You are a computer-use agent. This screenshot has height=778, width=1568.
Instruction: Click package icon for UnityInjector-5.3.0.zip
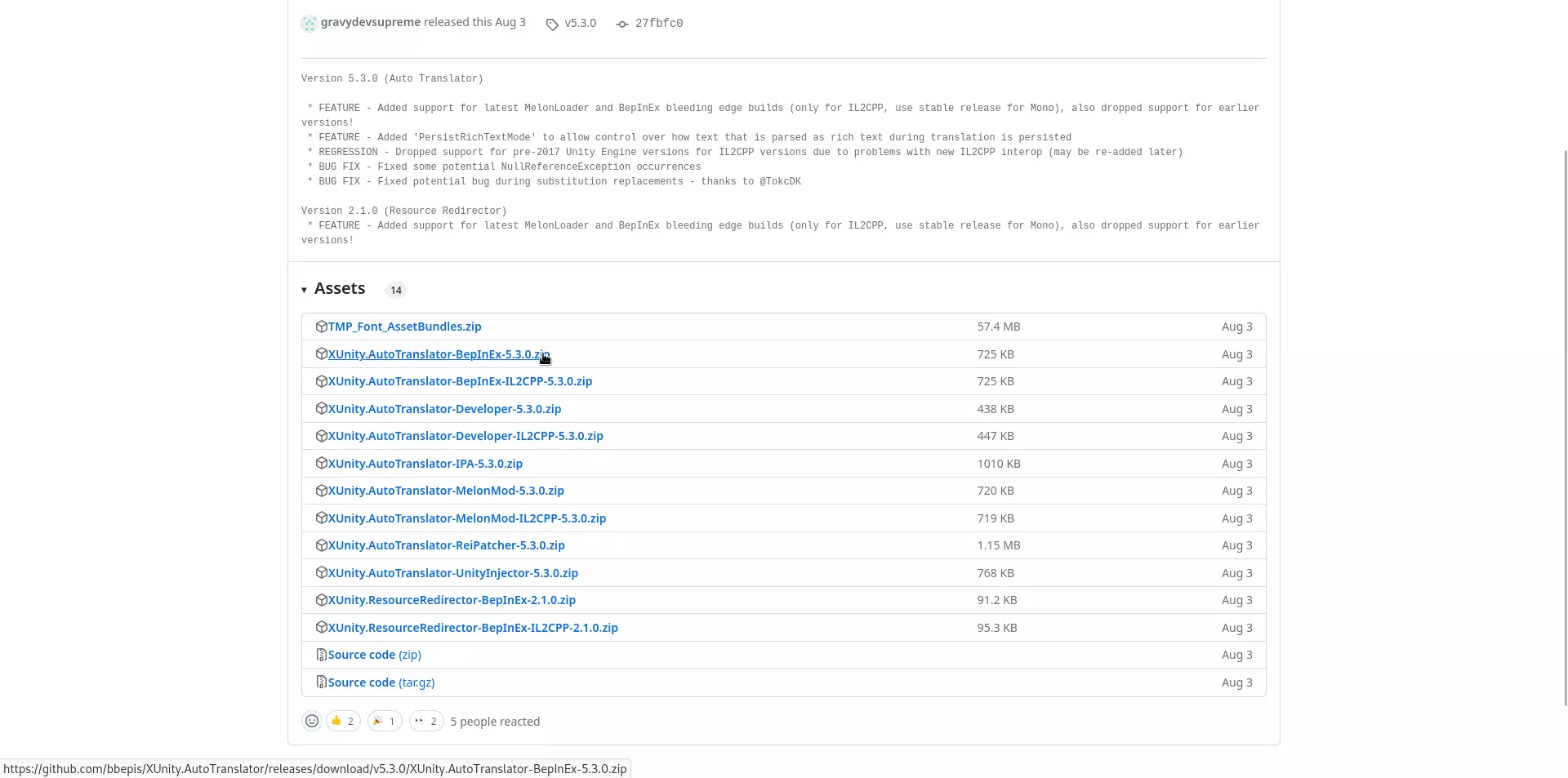point(322,573)
